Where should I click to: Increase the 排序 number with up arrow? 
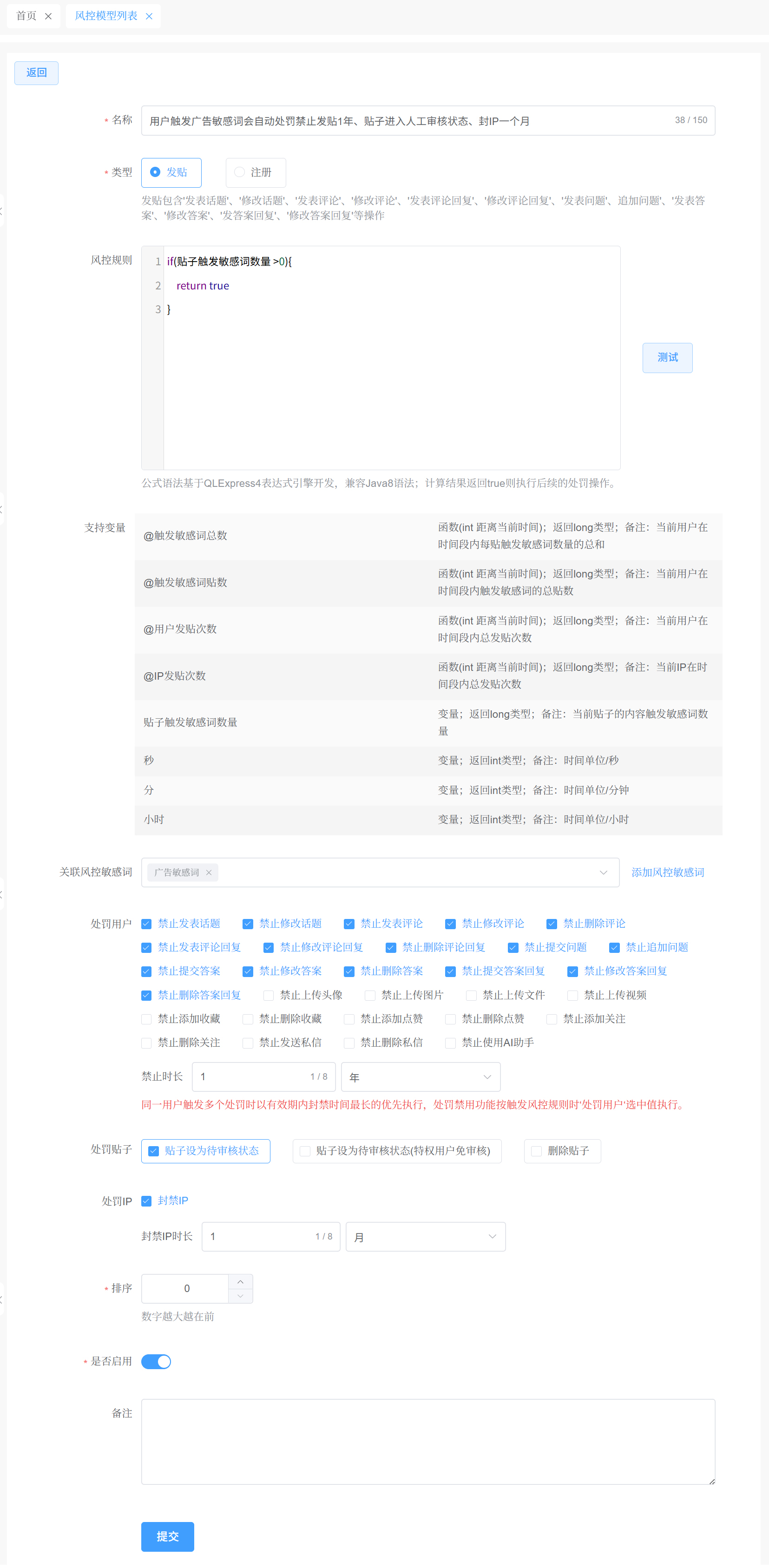[241, 1281]
